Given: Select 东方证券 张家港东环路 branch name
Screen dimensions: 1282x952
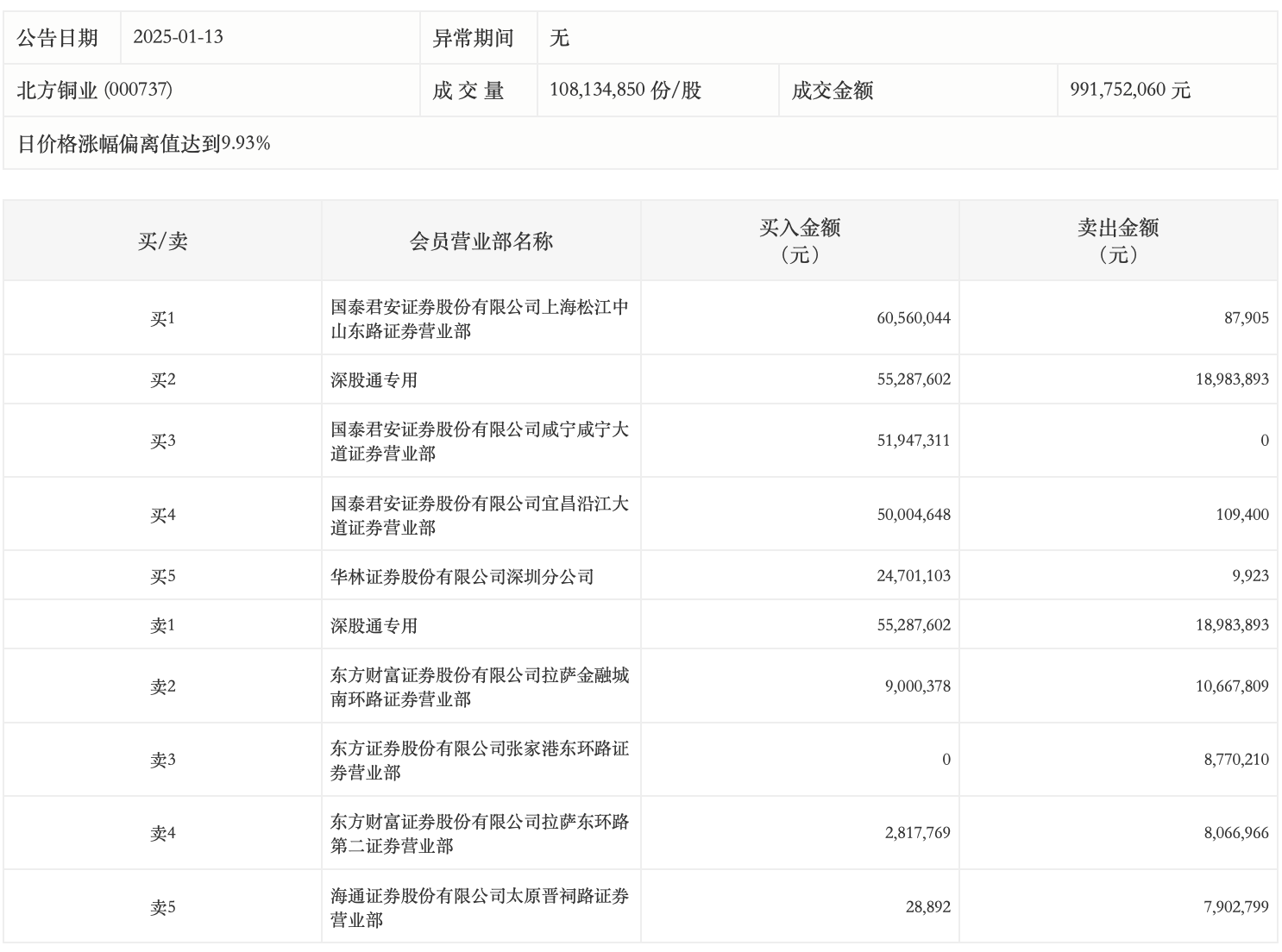Looking at the screenshot, I should click(479, 761).
